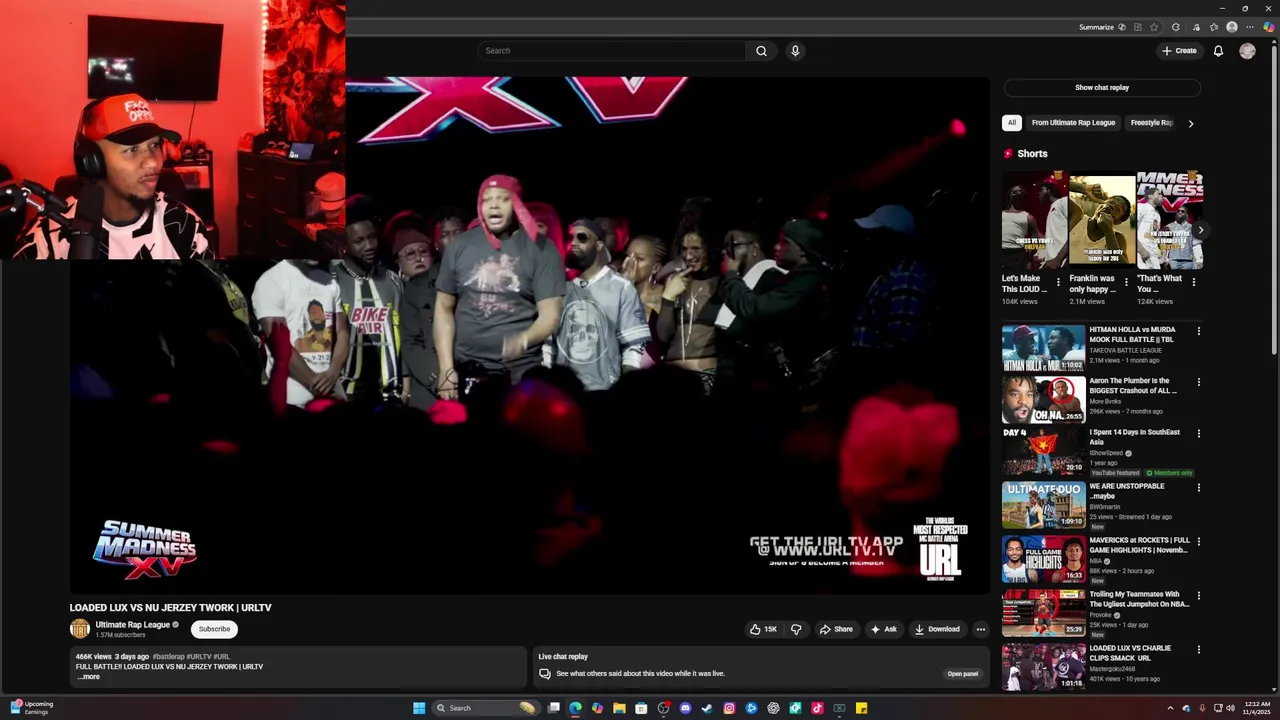This screenshot has height=720, width=1280.
Task: Click the Create button
Action: coord(1179,51)
